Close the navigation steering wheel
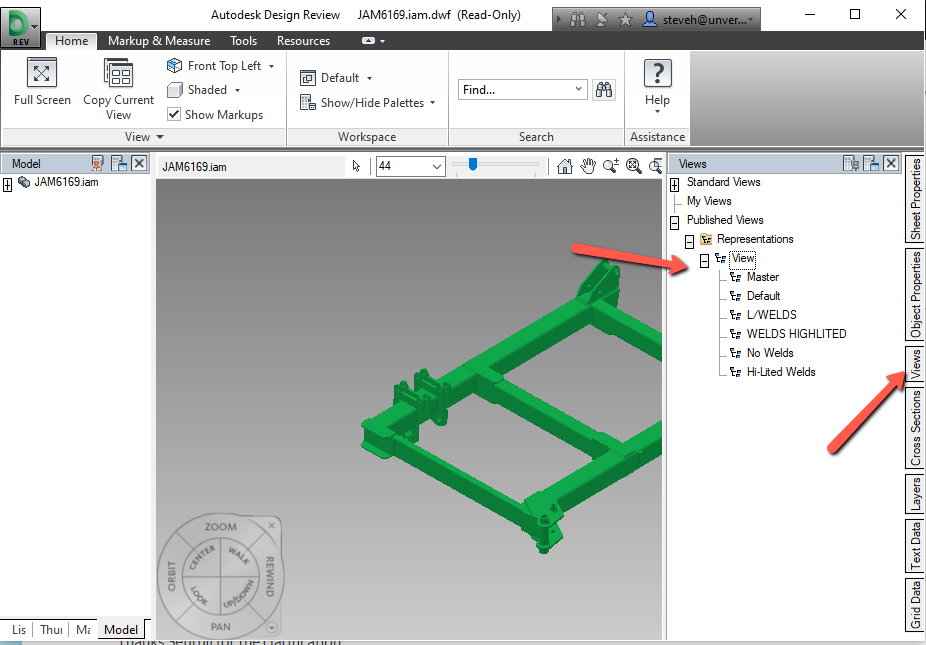 (272, 525)
